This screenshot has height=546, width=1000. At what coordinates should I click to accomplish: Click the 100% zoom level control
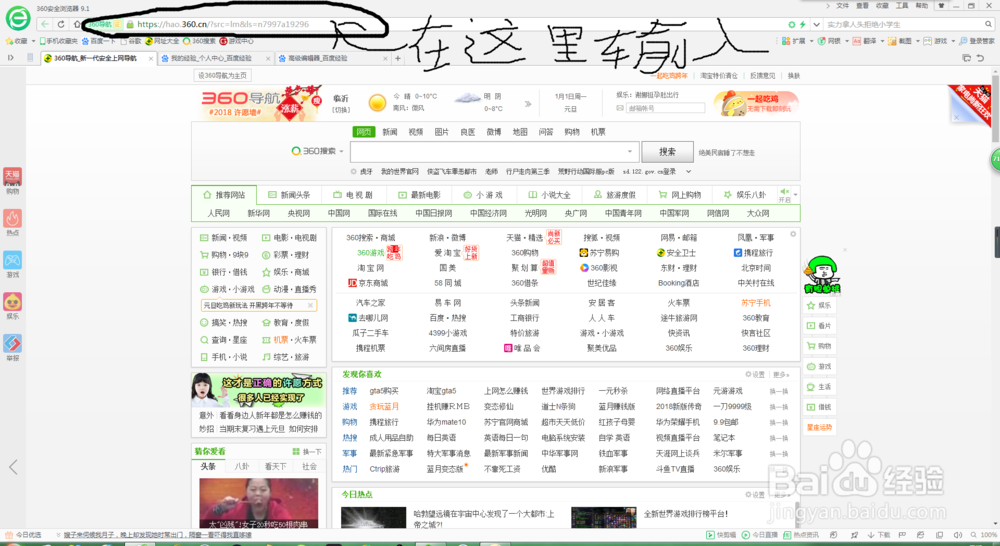click(984, 535)
